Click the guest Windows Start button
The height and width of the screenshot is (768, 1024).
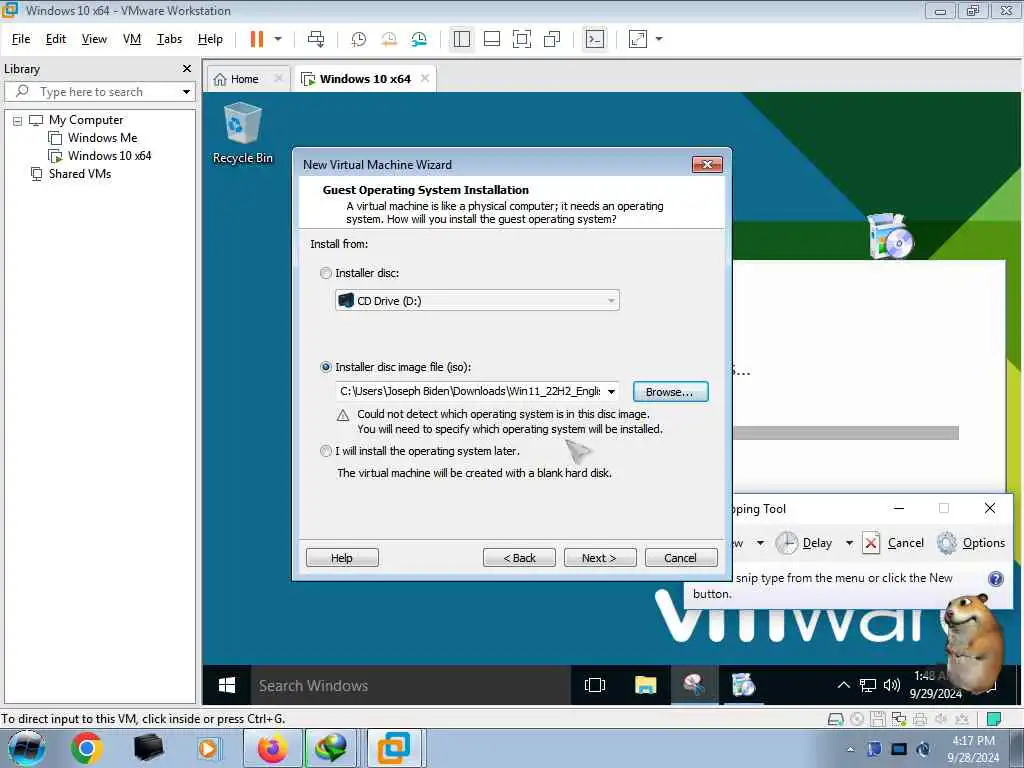227,685
